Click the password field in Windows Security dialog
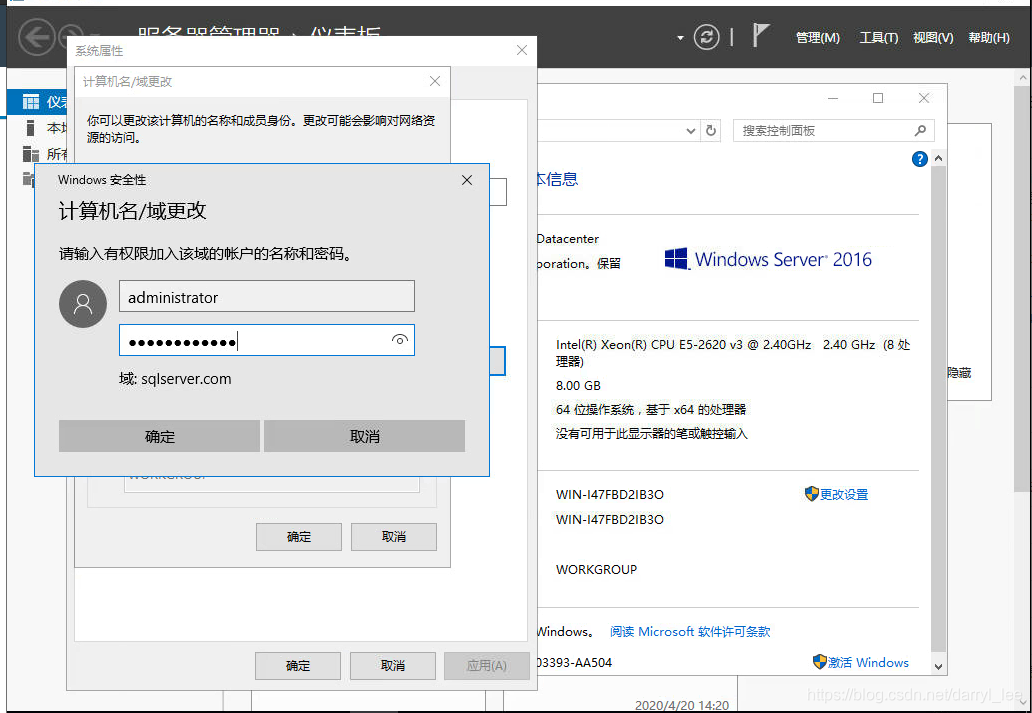 click(x=267, y=340)
